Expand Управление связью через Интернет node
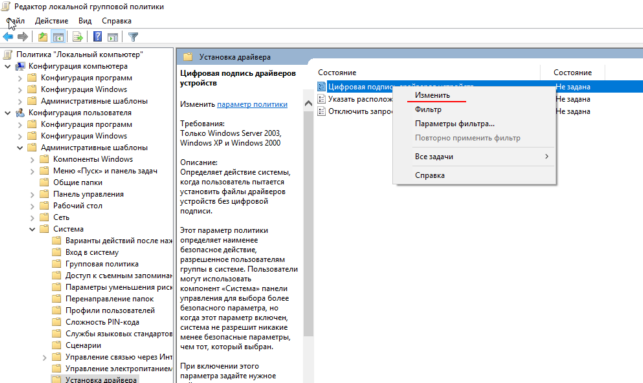The width and height of the screenshot is (643, 383). pyautogui.click(x=44, y=357)
